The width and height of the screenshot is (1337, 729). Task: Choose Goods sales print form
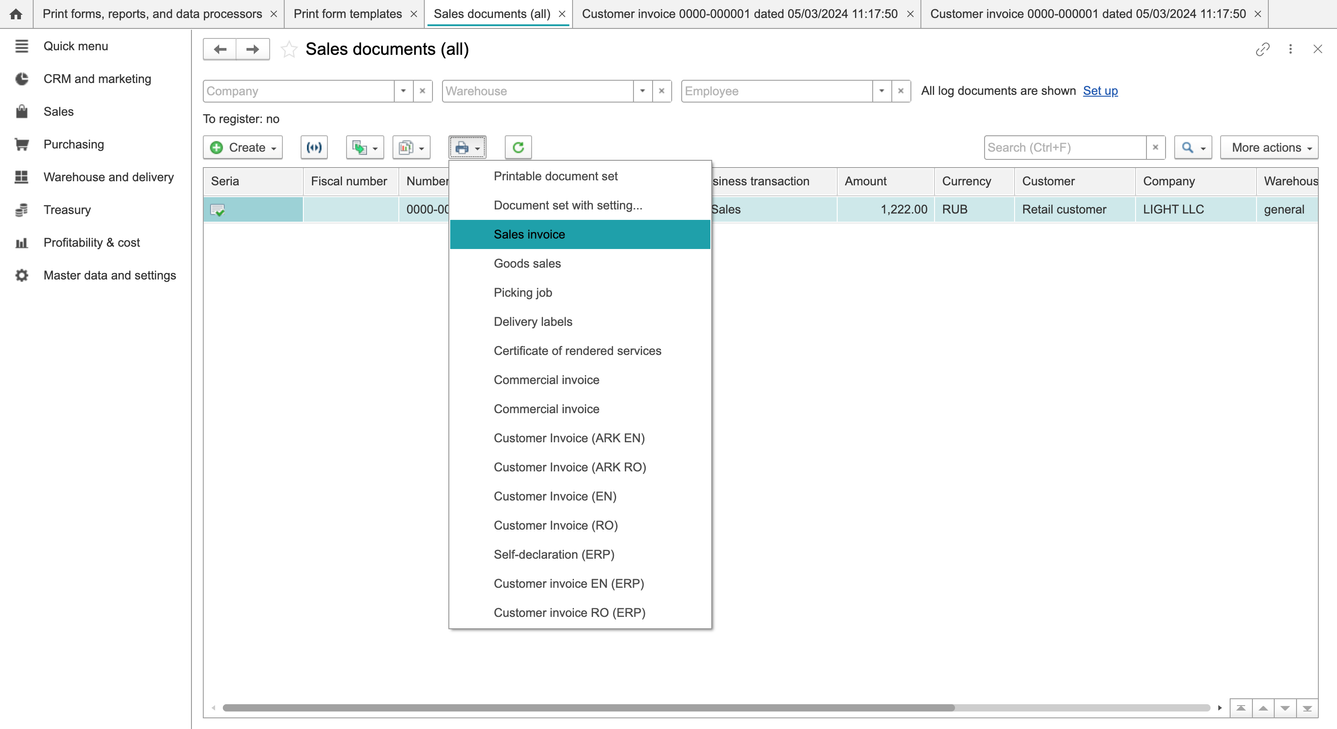[580, 263]
